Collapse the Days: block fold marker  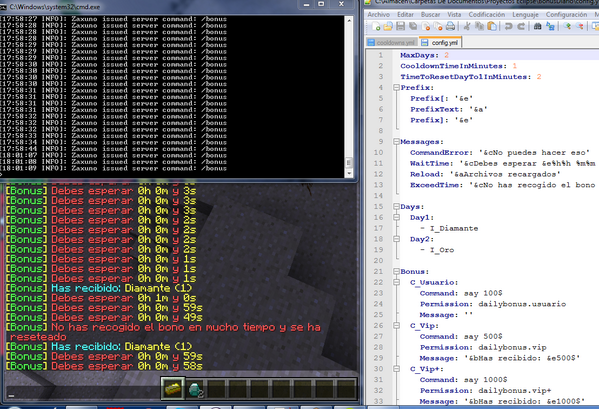[x=396, y=207]
